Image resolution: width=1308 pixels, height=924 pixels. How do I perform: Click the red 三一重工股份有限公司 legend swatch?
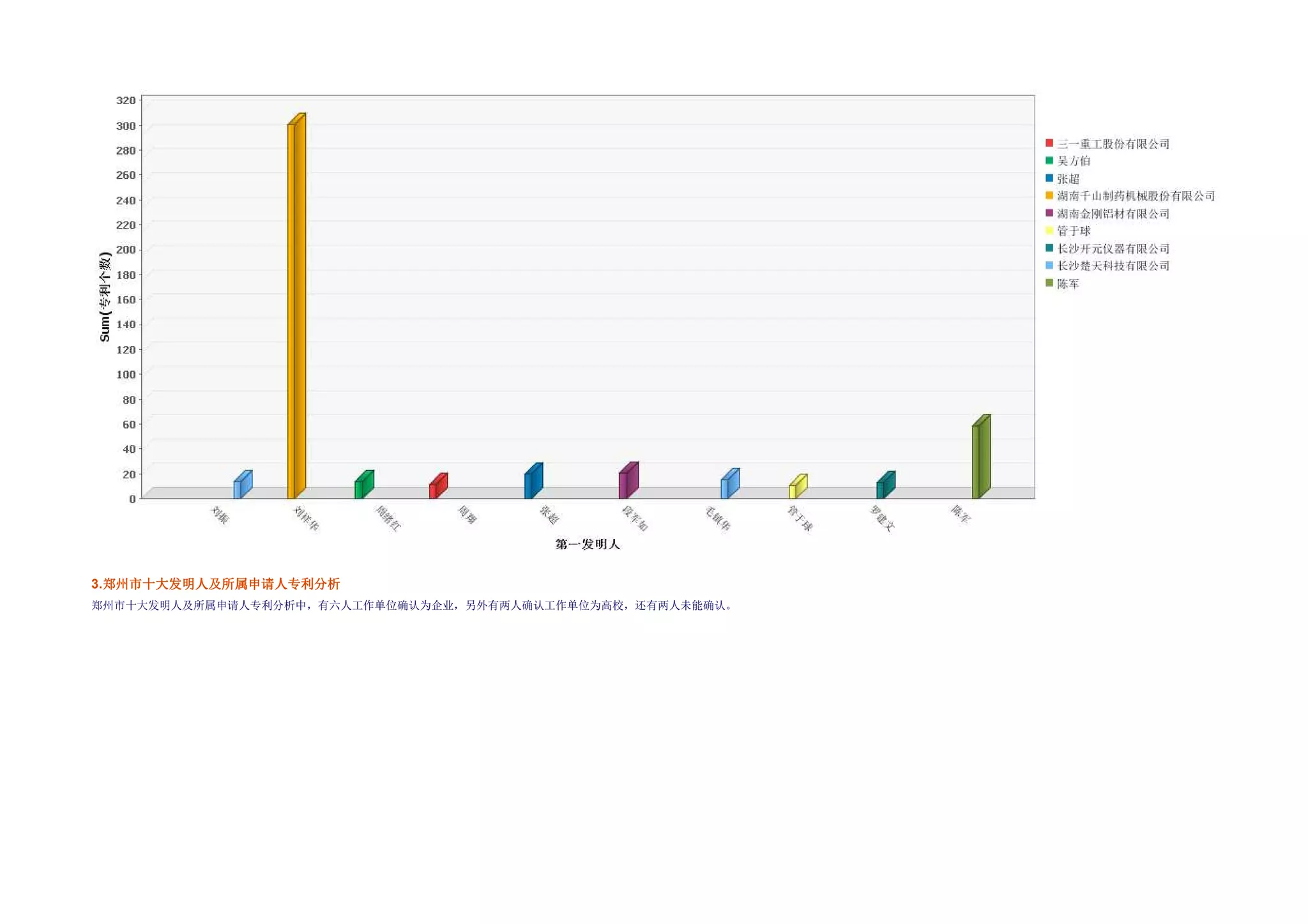click(x=1049, y=143)
